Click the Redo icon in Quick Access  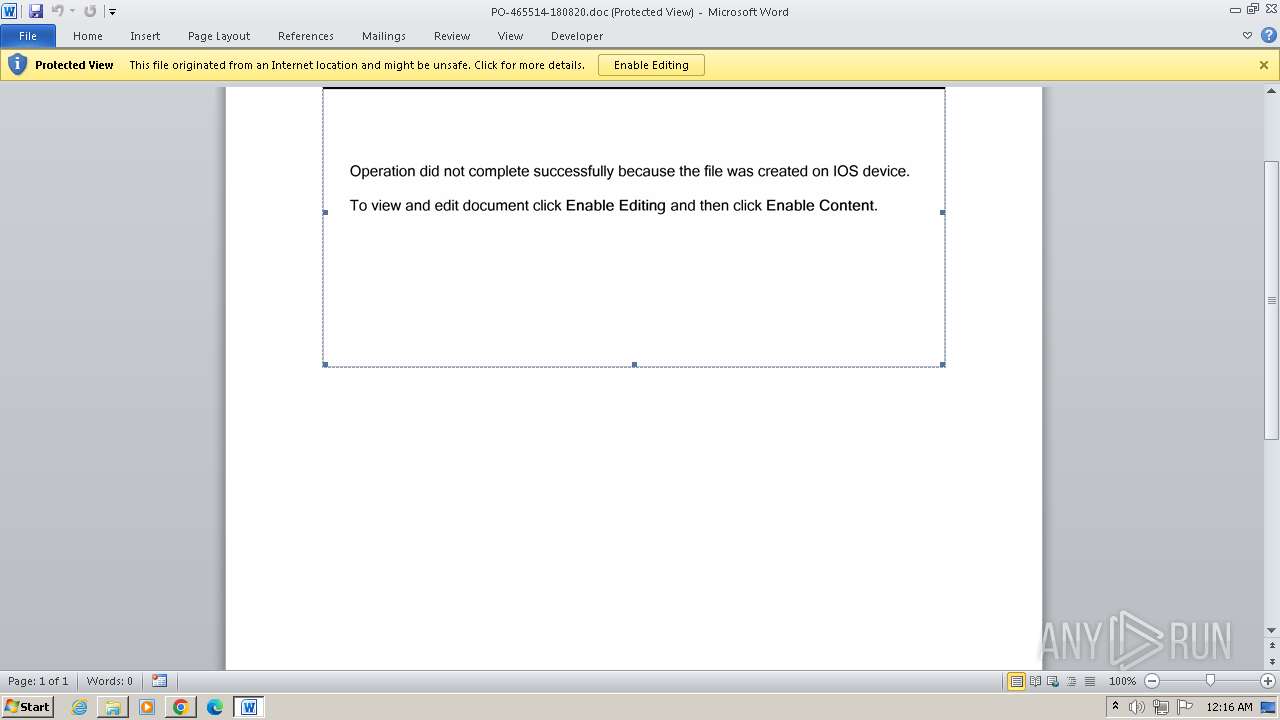(90, 11)
